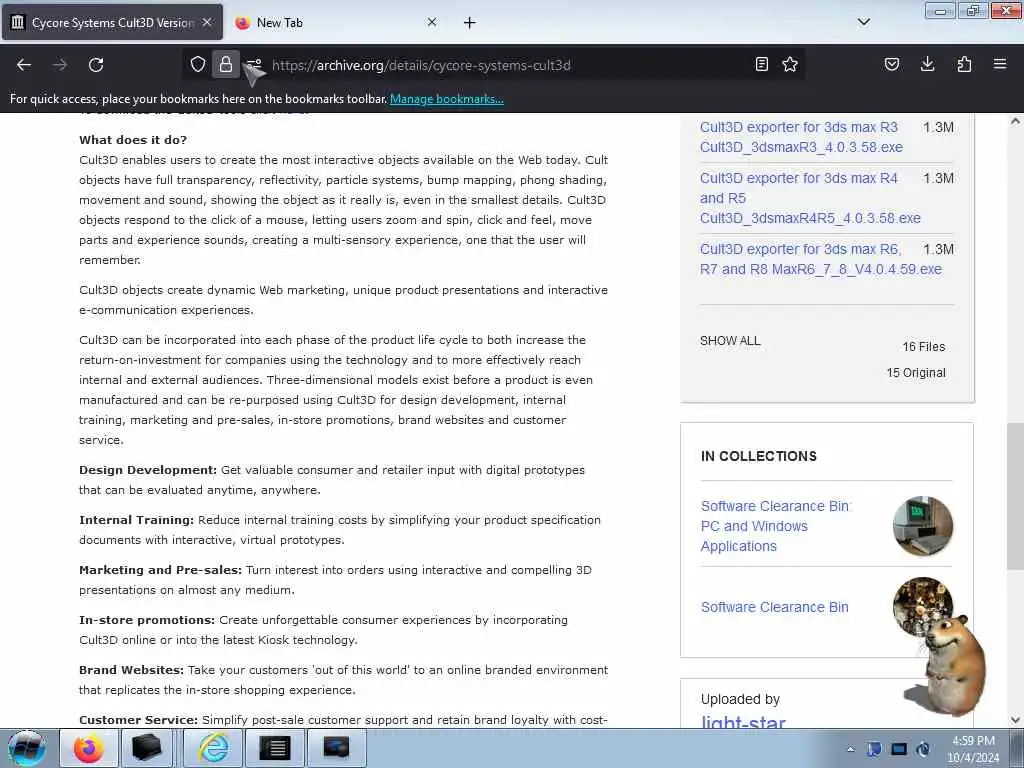
Task: Open the light-star uploader link
Action: coord(743,722)
